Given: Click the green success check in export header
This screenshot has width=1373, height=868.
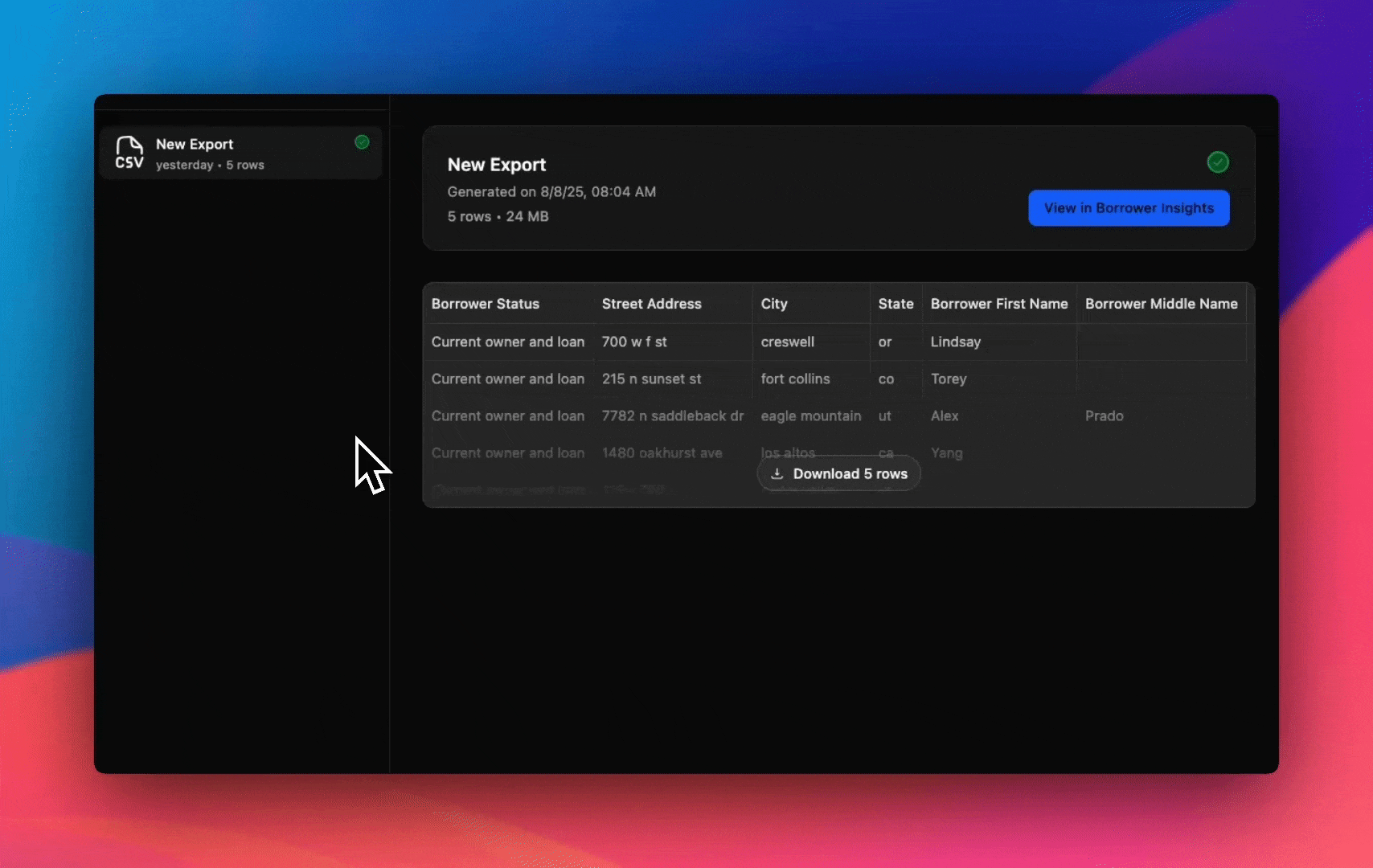Looking at the screenshot, I should pyautogui.click(x=1218, y=162).
